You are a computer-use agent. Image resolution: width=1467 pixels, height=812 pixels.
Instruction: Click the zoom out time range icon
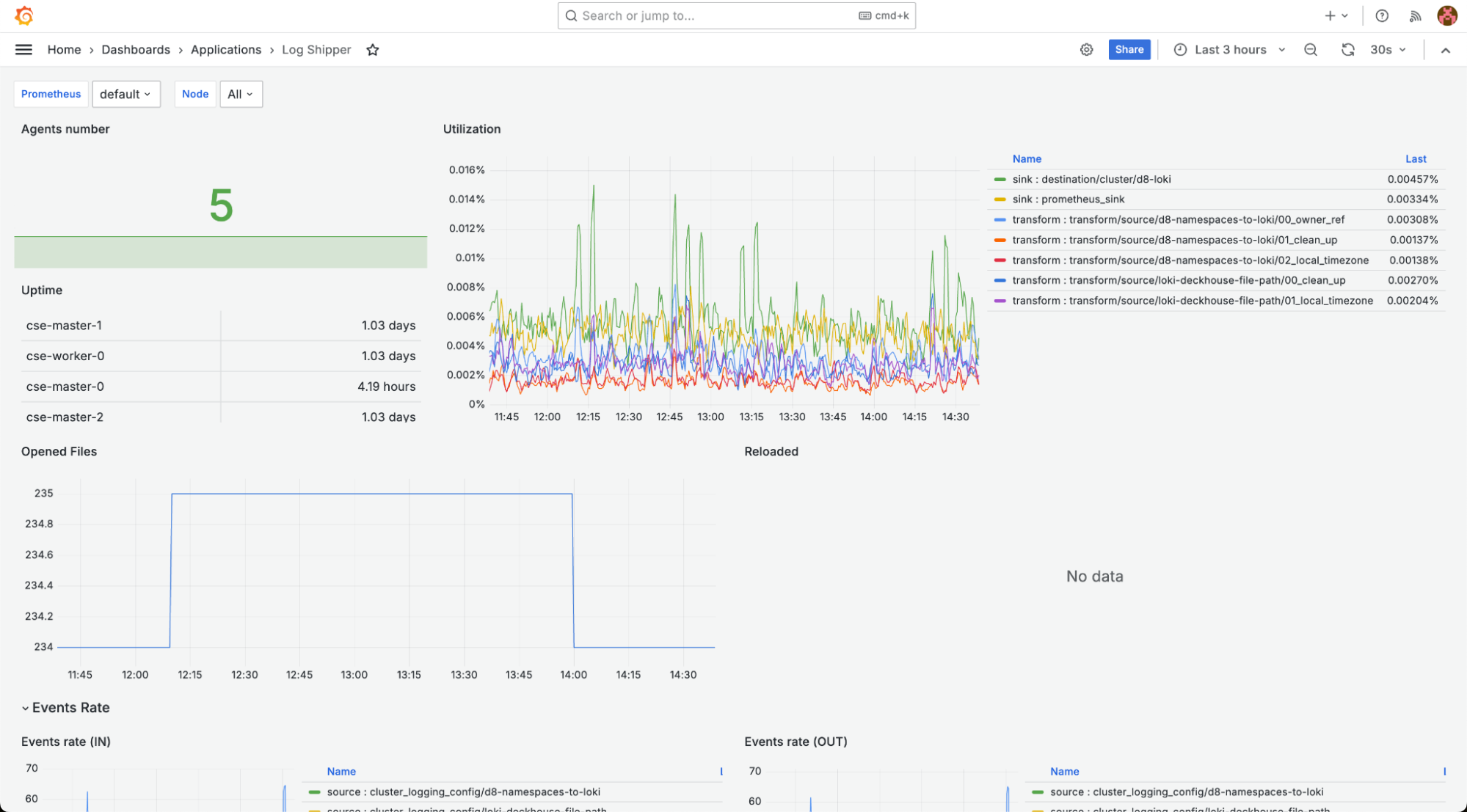point(1310,50)
